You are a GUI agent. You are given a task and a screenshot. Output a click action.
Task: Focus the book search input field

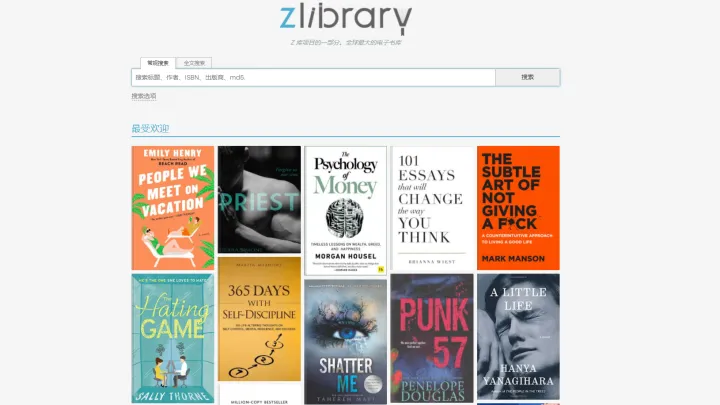[x=313, y=78]
